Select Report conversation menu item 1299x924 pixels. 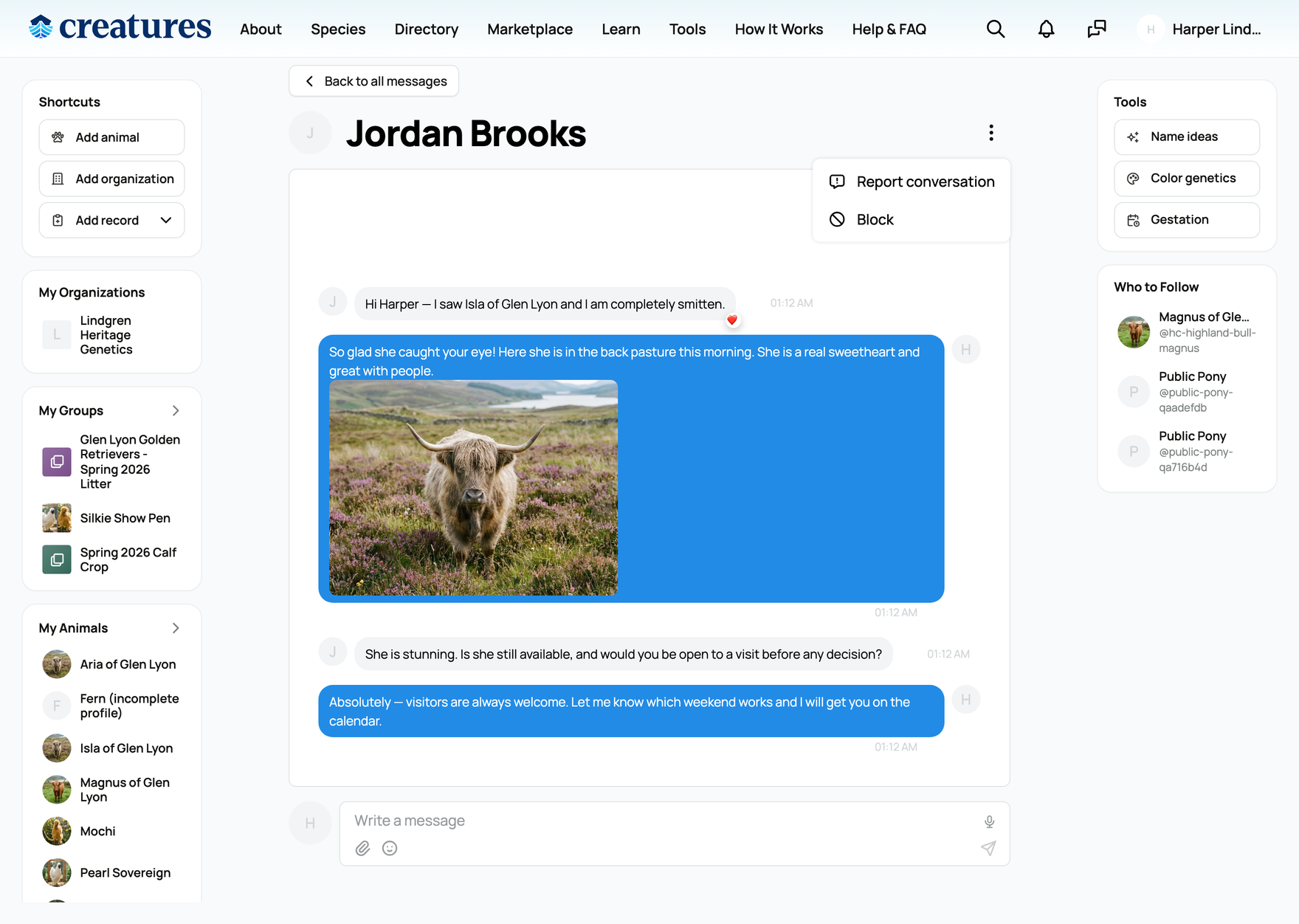[912, 182]
